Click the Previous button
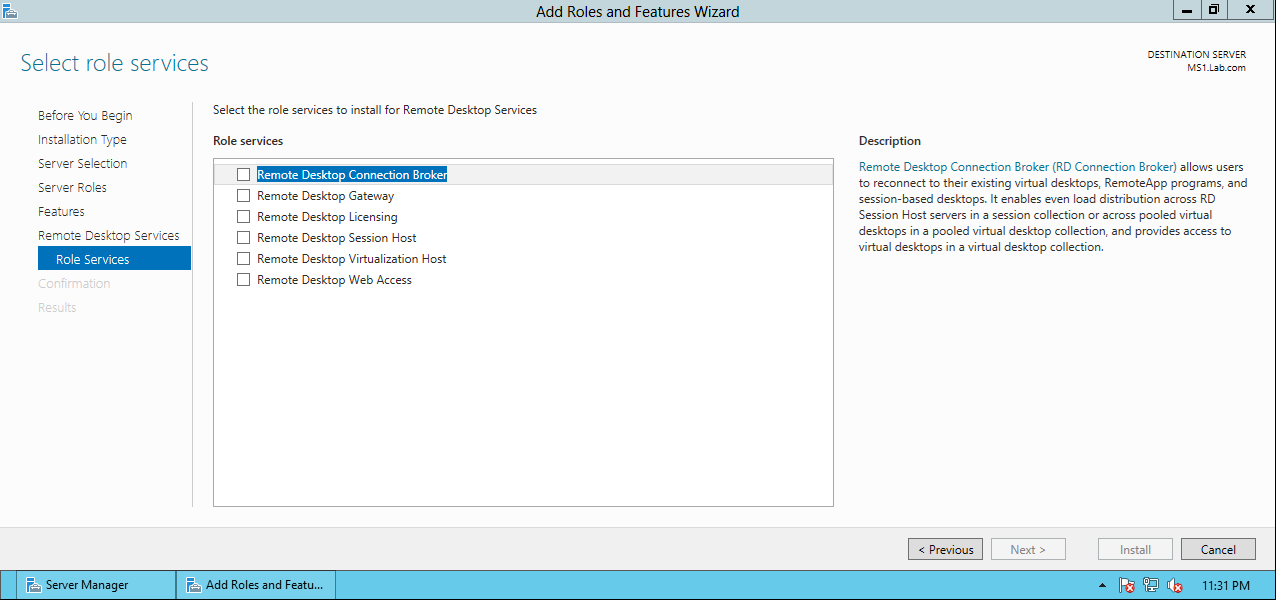The image size is (1276, 600). [945, 549]
